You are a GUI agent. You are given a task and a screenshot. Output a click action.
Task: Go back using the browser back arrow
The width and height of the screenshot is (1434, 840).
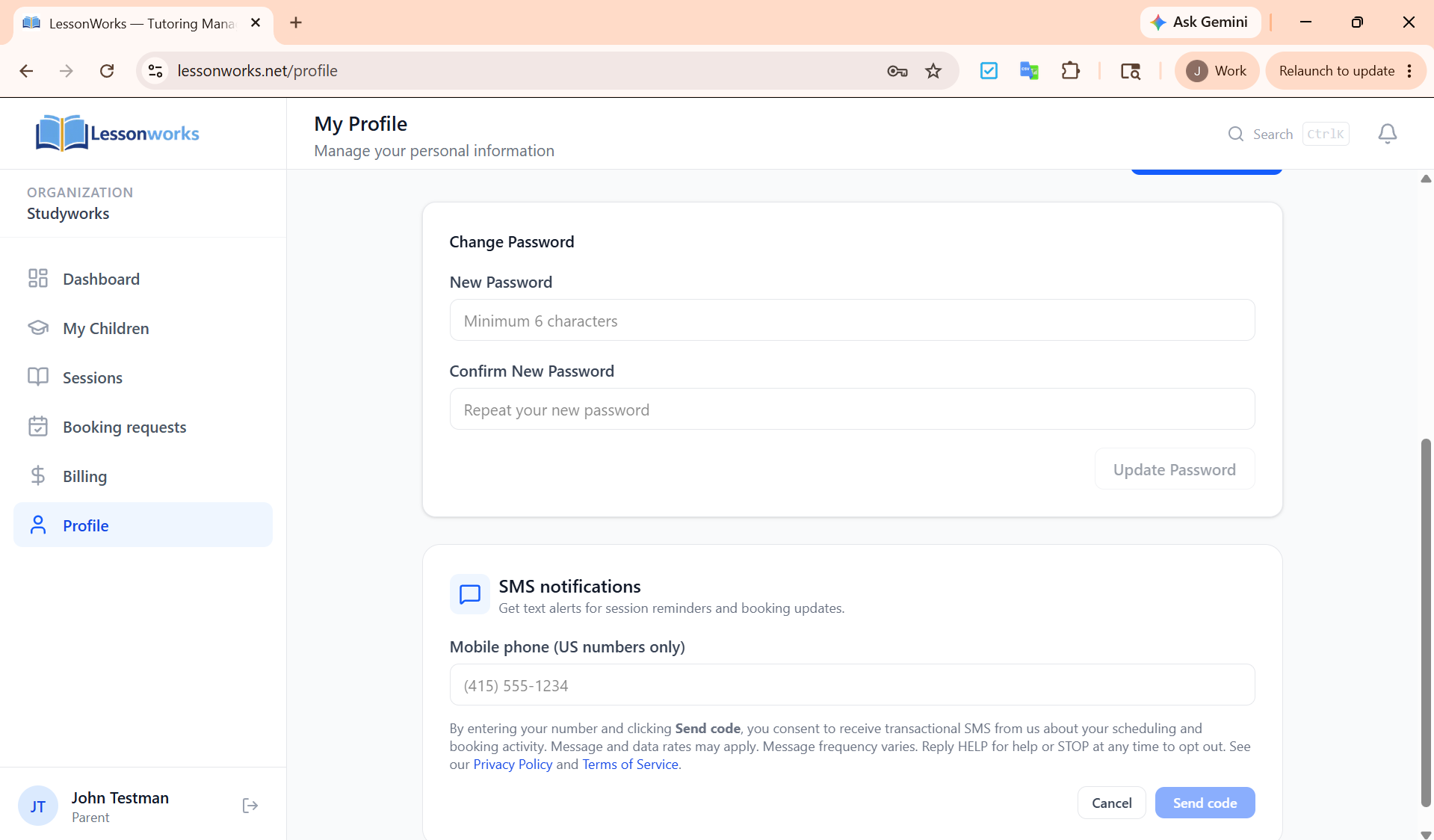26,71
